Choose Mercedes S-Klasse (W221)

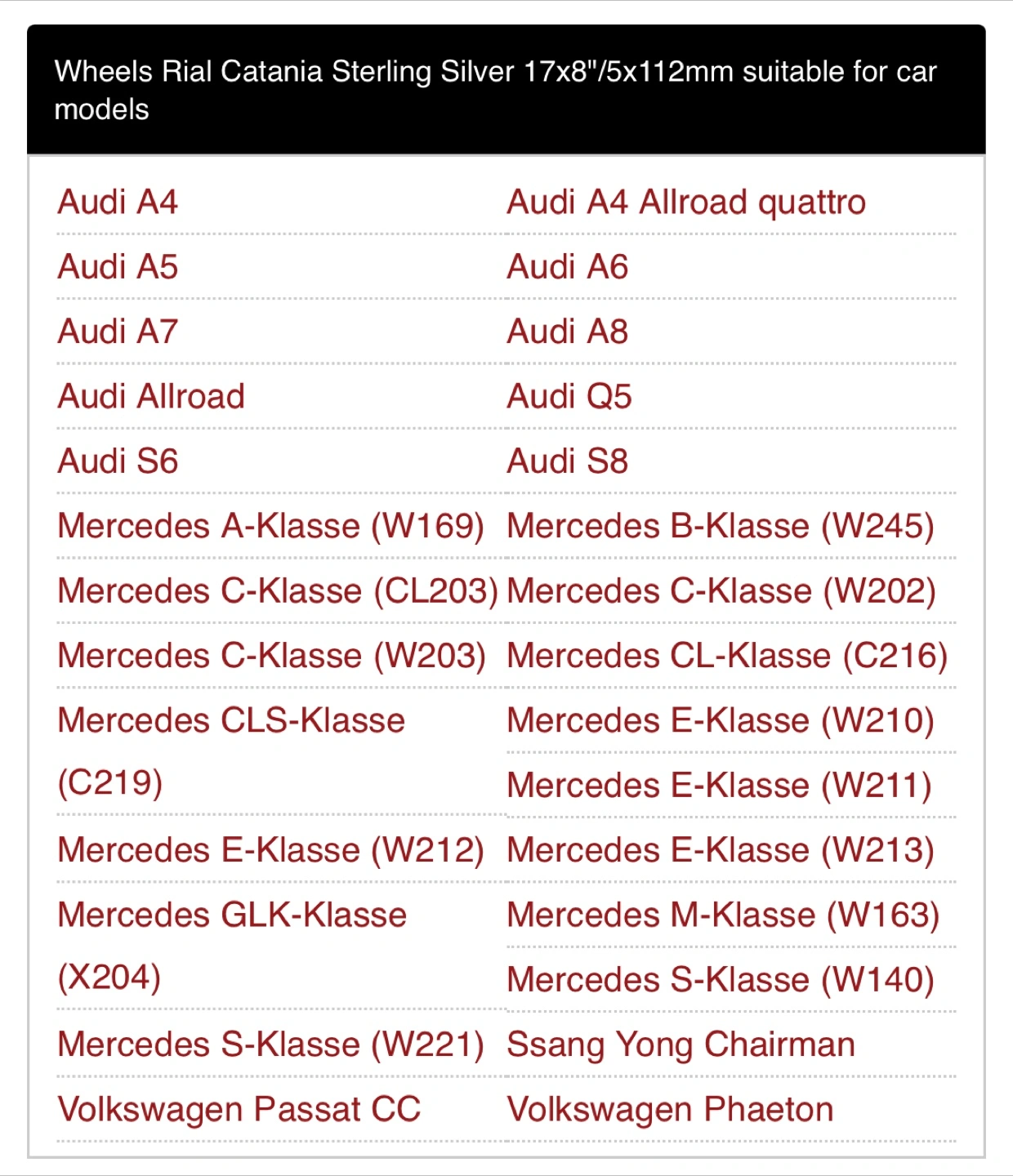(x=271, y=1045)
